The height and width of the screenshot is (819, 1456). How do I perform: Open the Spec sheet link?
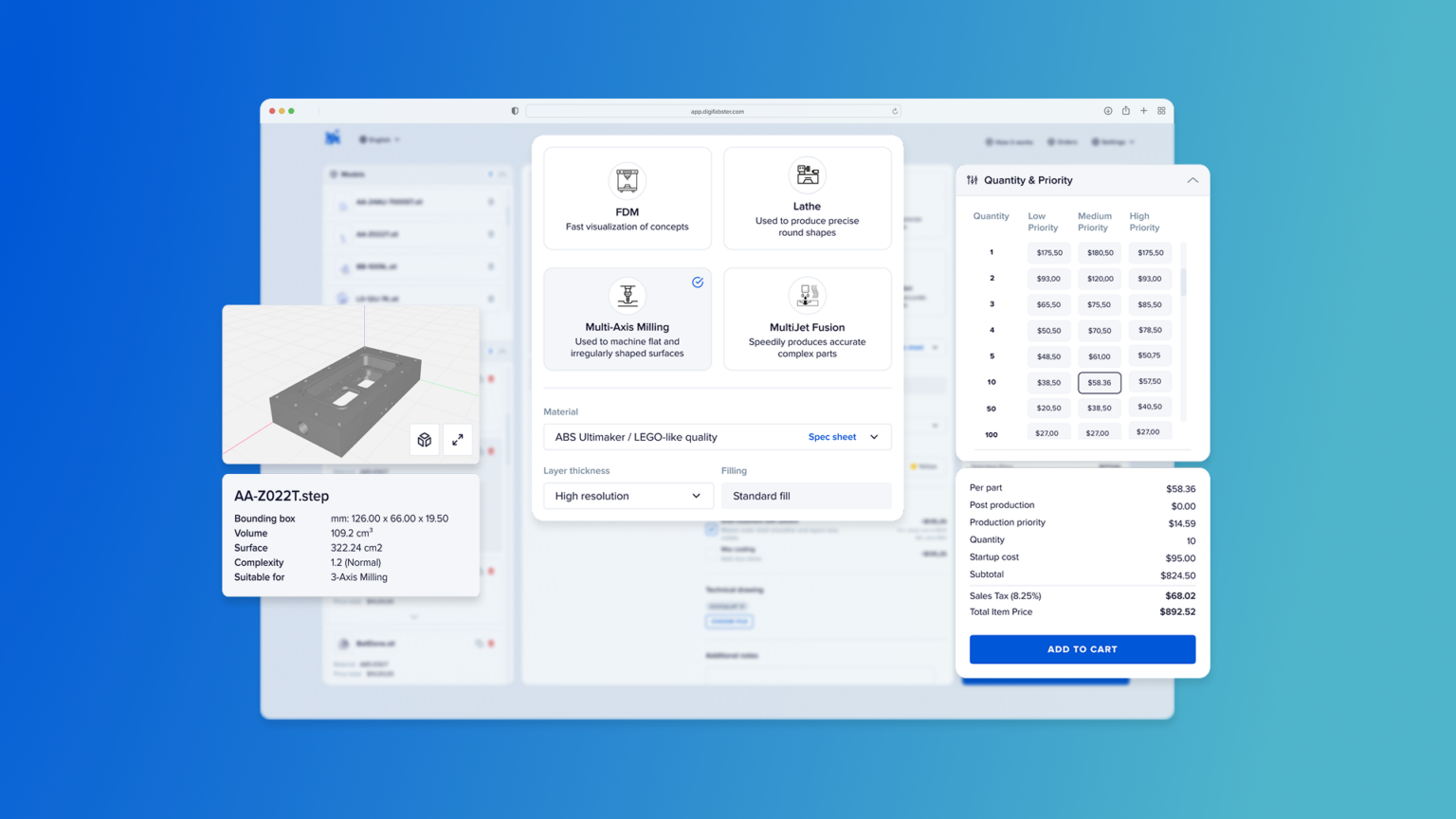831,437
